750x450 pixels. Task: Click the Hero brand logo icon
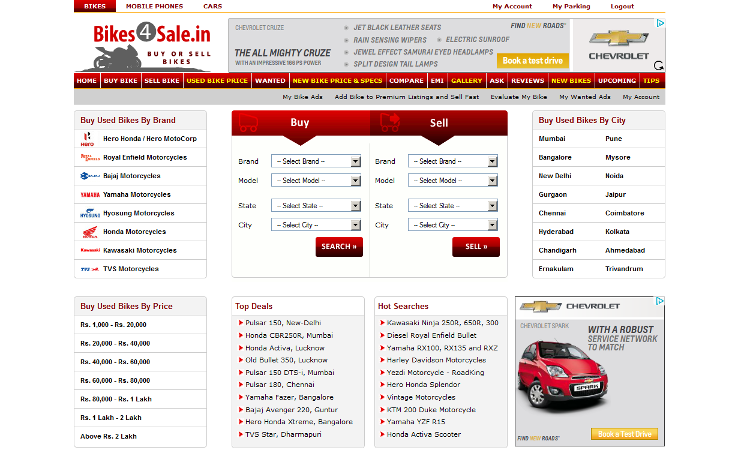pyautogui.click(x=88, y=139)
